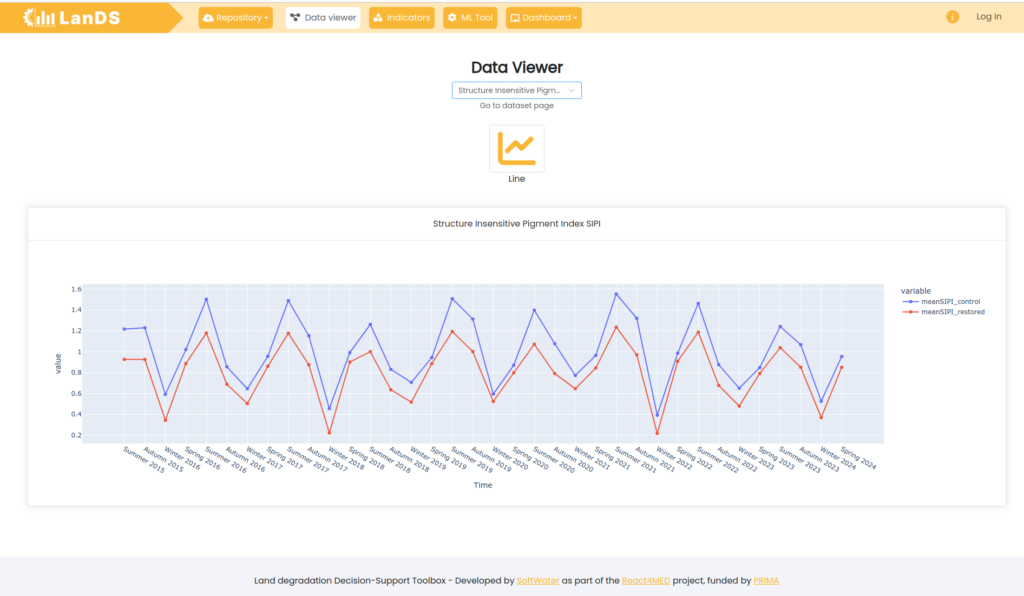Click the Spring 2024 x-axis label
This screenshot has width=1024, height=596.
click(x=858, y=458)
